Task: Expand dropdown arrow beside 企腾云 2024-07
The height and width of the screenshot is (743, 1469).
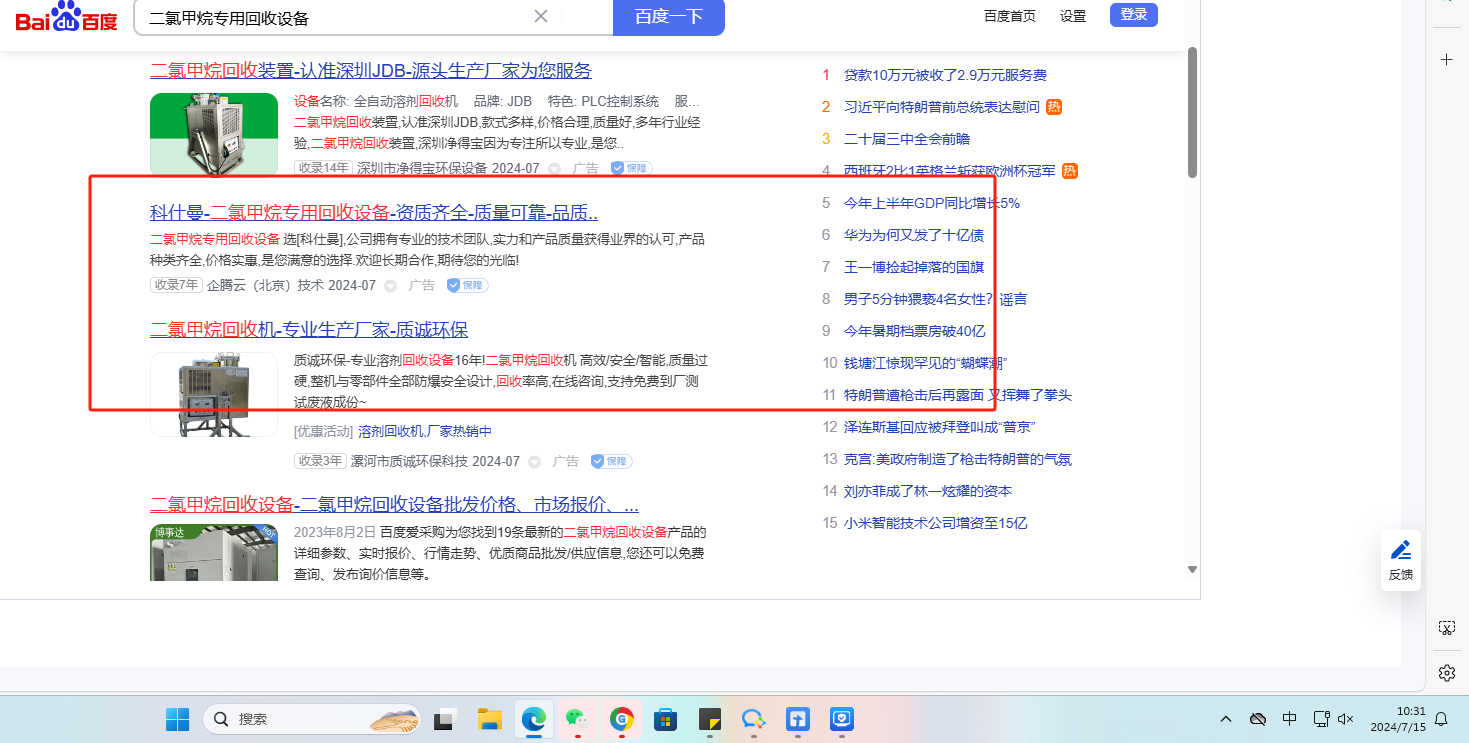Action: 390,286
